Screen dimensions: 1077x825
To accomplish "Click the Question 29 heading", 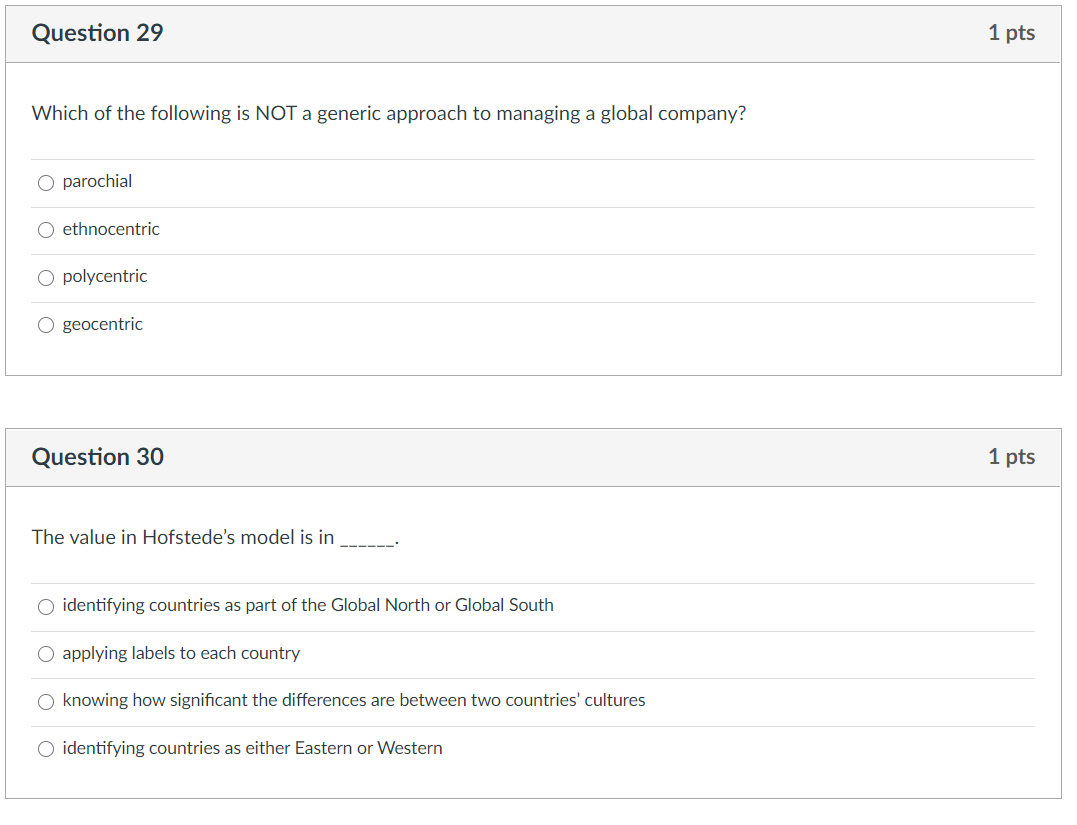I will click(98, 33).
